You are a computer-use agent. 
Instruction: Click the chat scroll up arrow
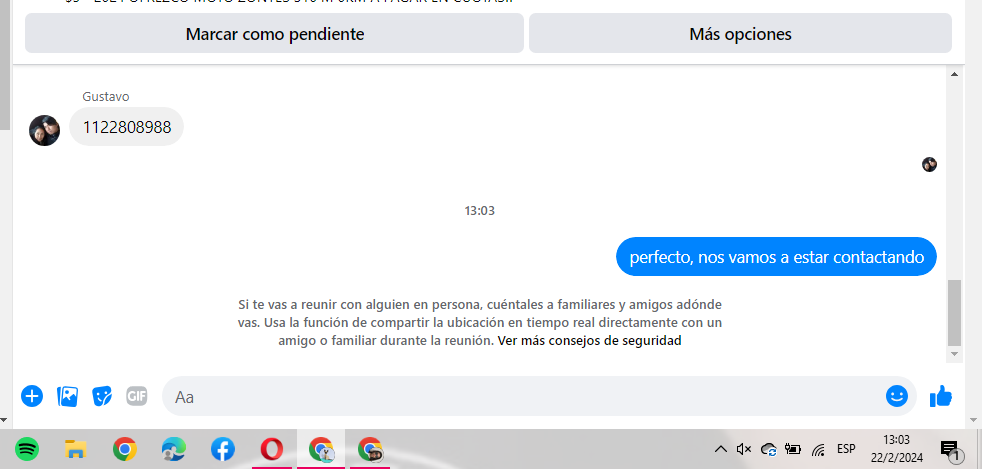coord(954,75)
